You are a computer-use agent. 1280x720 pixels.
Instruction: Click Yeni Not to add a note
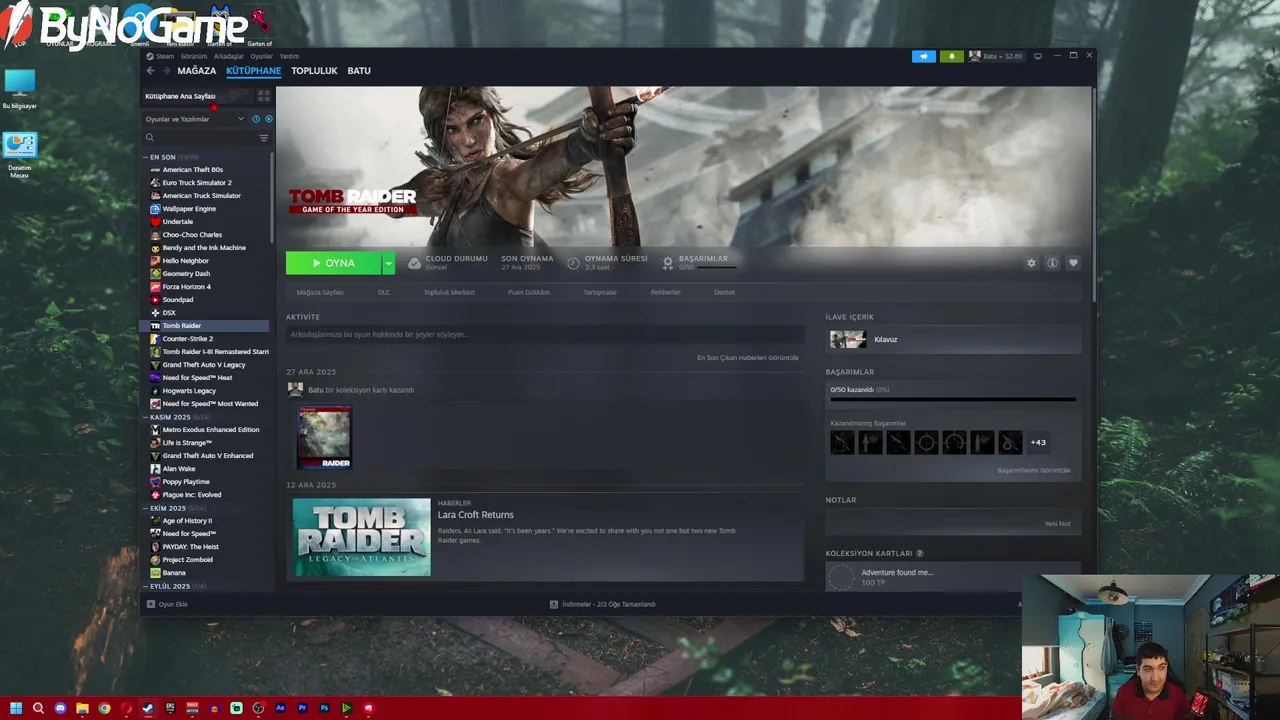point(1057,523)
